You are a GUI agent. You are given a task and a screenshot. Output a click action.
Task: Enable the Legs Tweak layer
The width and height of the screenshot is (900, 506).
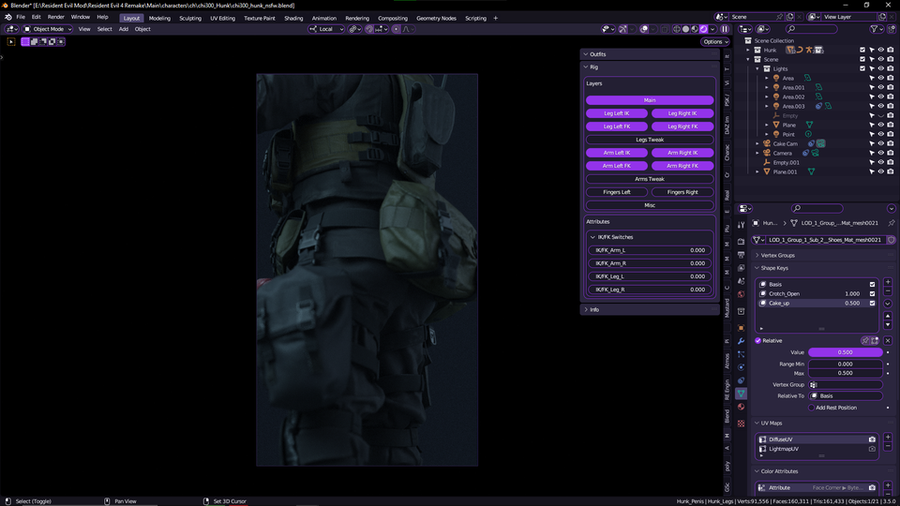[x=649, y=139]
